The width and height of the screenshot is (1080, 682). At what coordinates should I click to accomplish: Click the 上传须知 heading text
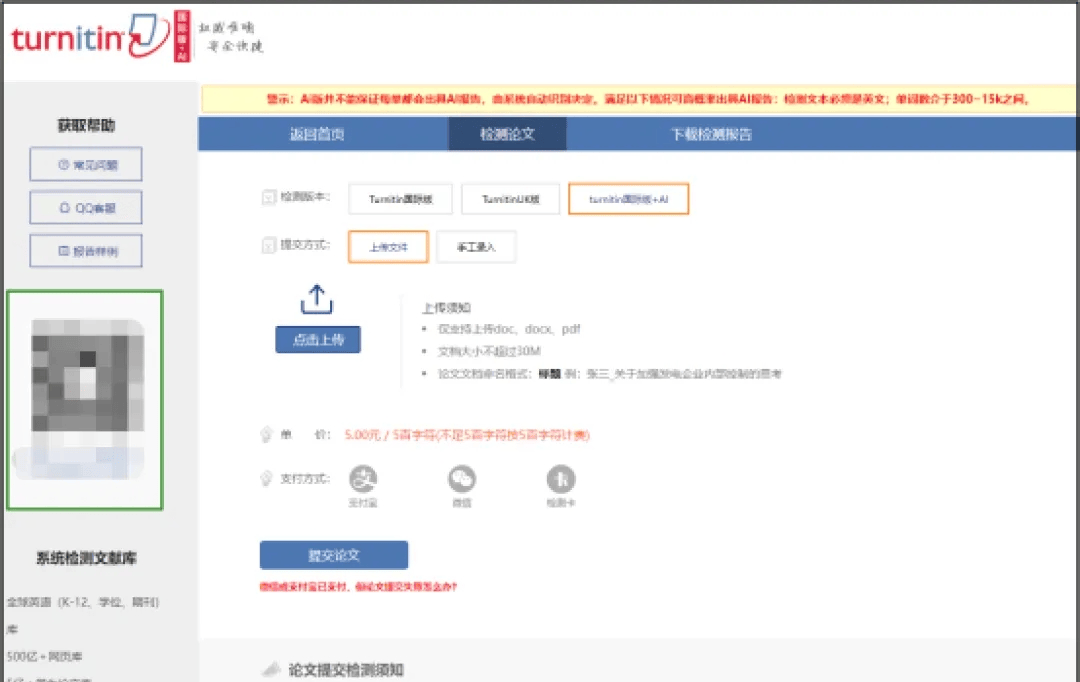pos(446,308)
